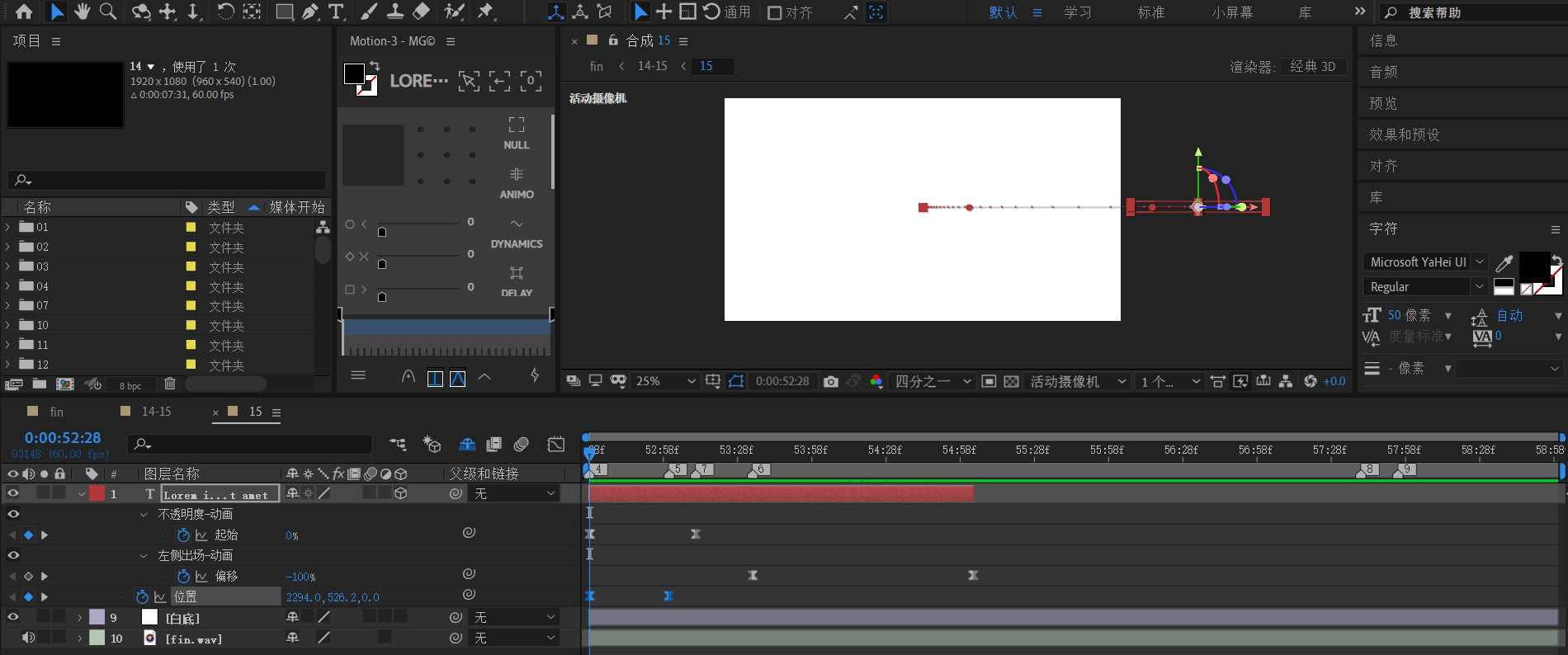Select the Eraser tool

[421, 12]
